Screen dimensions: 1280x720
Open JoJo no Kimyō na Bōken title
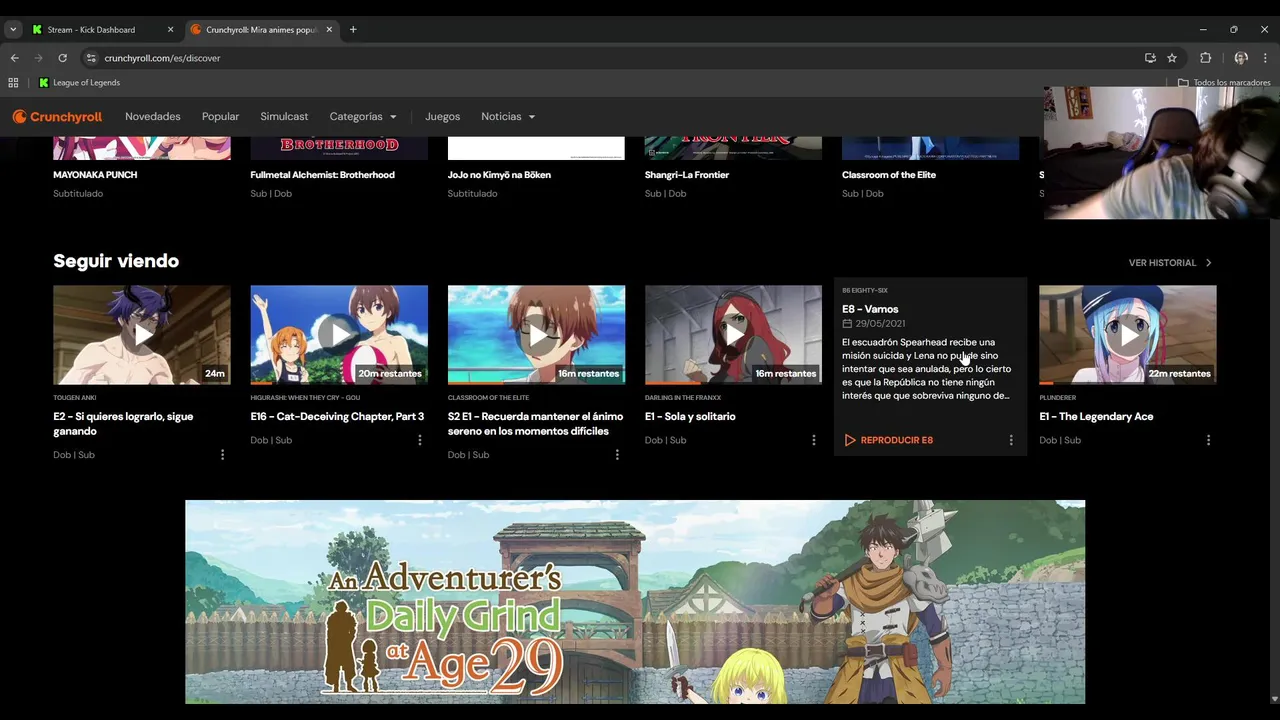coord(499,175)
